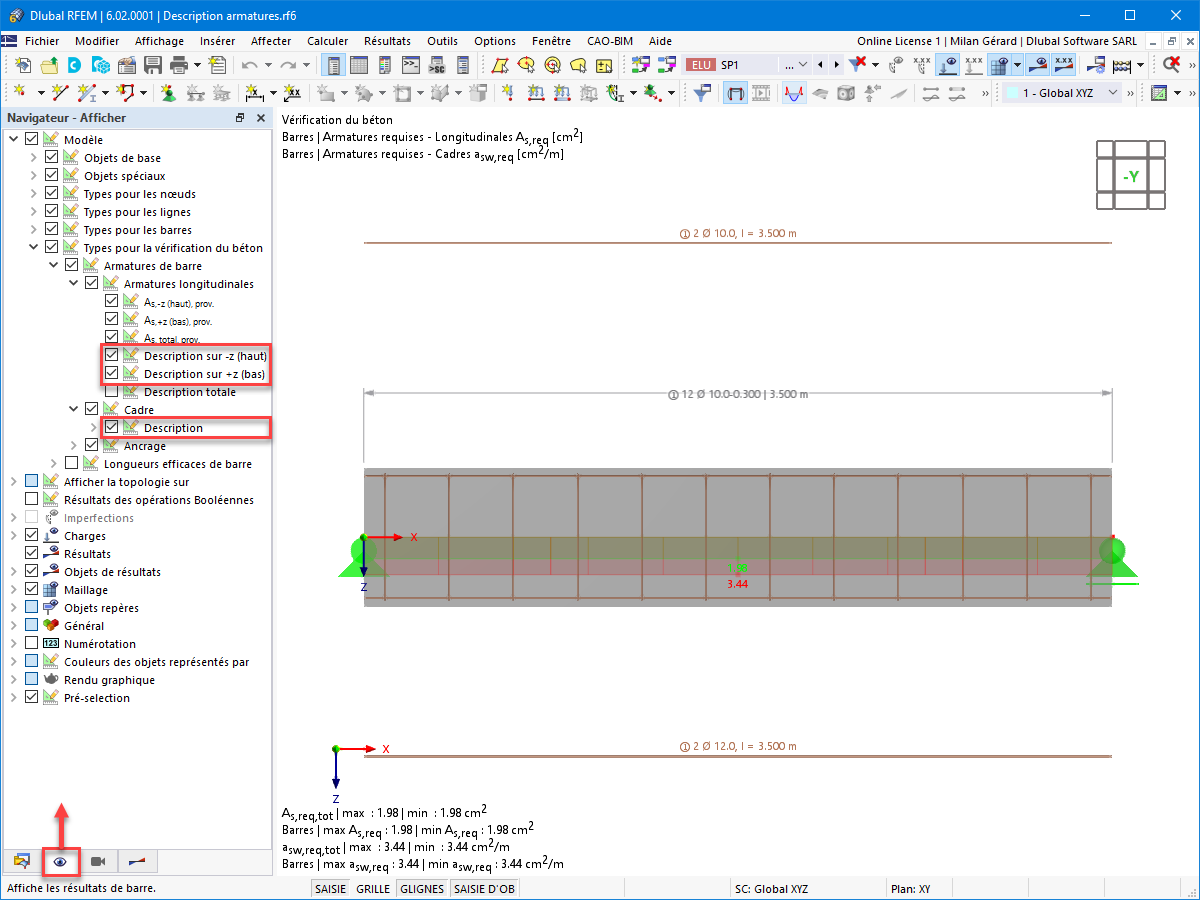Click the ELU badge in the toolbar

[x=700, y=63]
